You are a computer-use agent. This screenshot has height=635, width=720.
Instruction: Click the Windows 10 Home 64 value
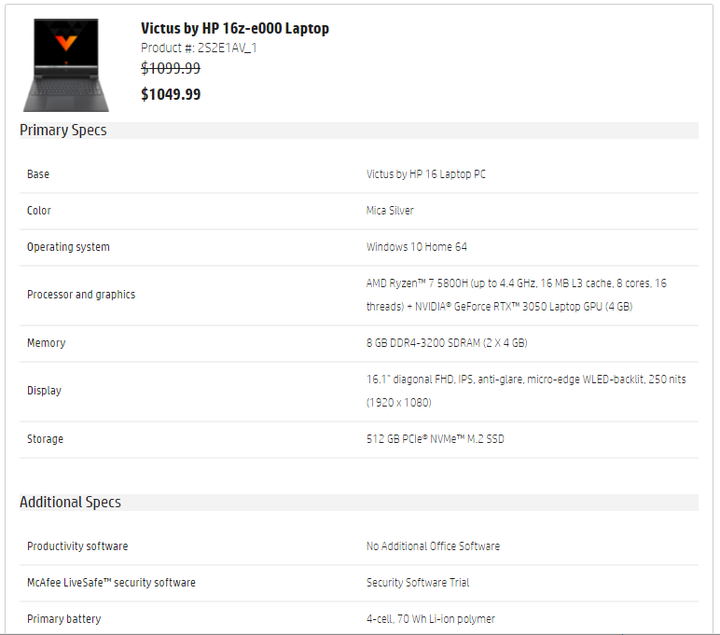(x=416, y=247)
